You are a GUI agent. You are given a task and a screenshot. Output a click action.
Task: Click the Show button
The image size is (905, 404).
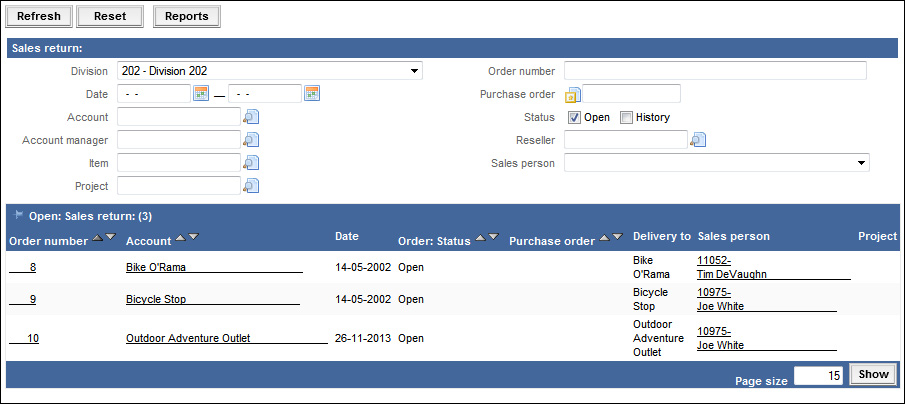(x=873, y=374)
